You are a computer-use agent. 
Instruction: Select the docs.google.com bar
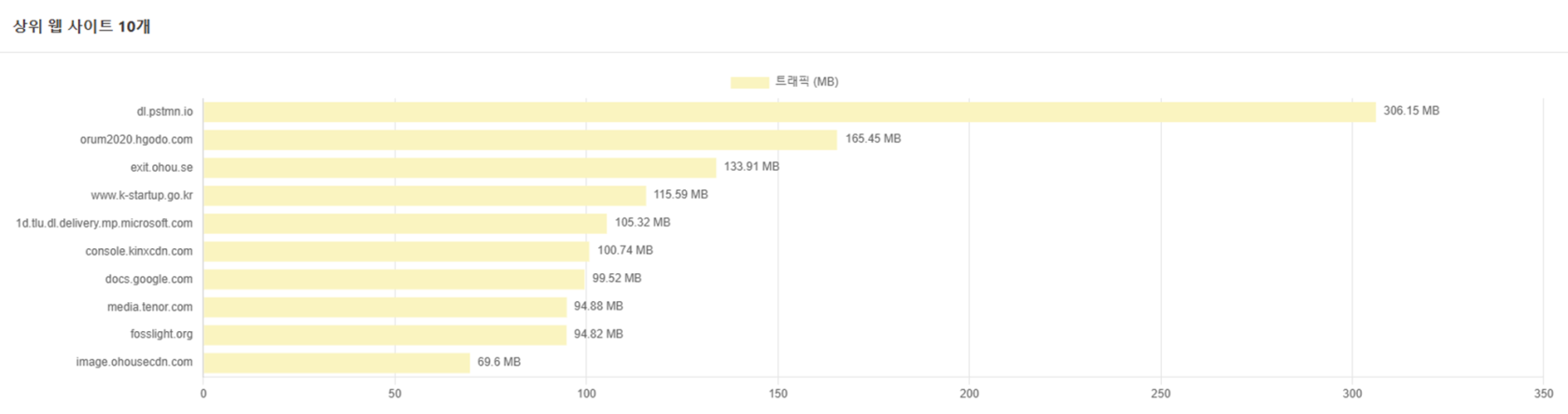pyautogui.click(x=394, y=279)
